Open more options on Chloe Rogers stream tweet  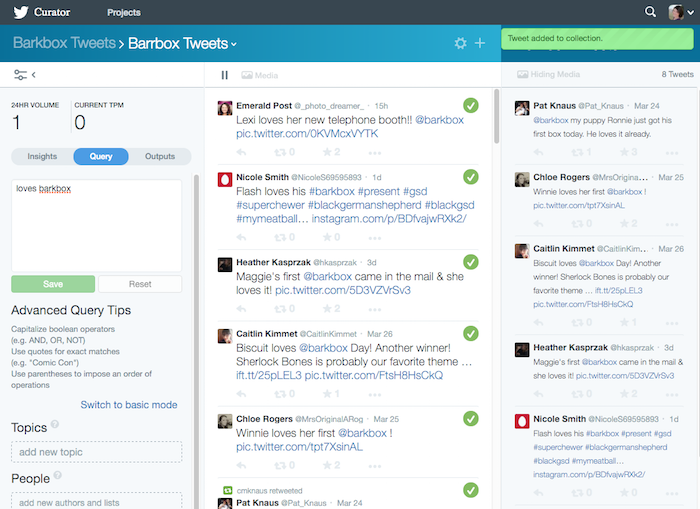coord(375,466)
